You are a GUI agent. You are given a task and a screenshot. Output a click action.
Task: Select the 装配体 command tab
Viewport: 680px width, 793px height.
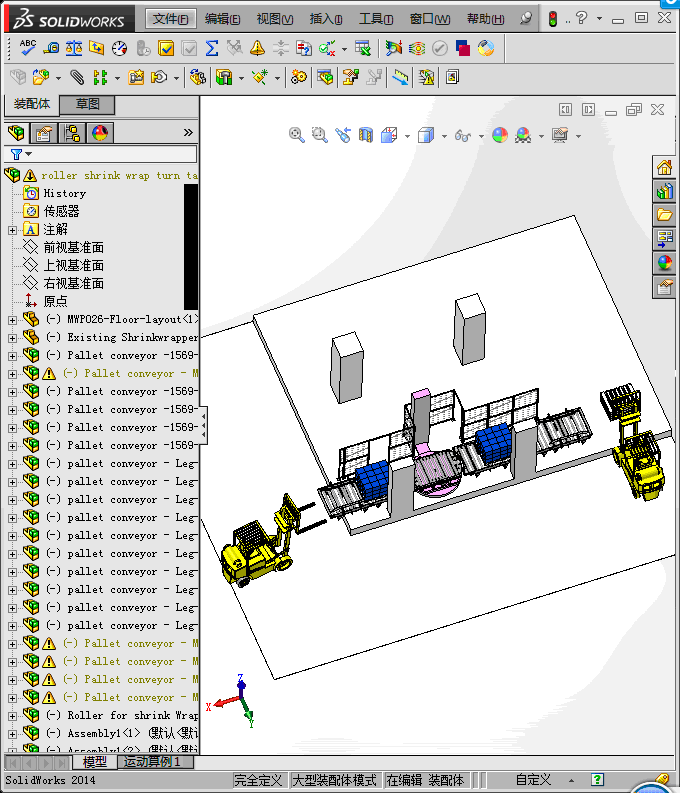[x=32, y=104]
